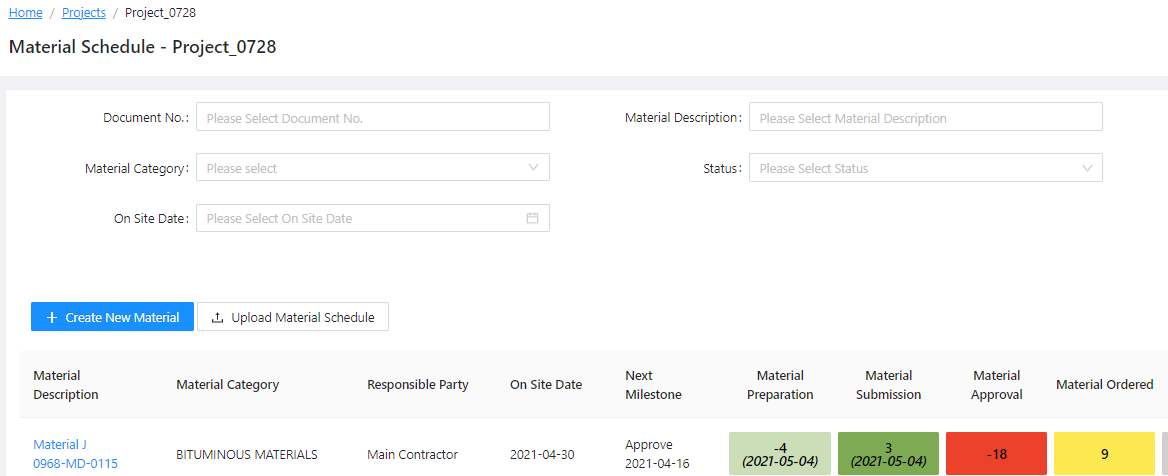Click Material Approval column header

(x=997, y=384)
